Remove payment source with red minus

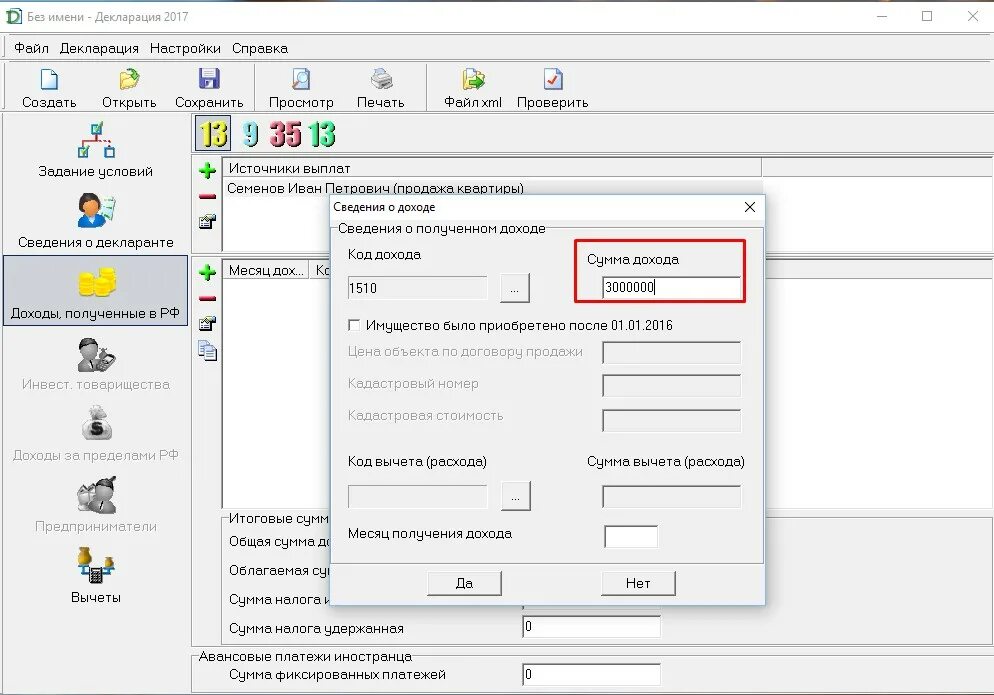[207, 197]
